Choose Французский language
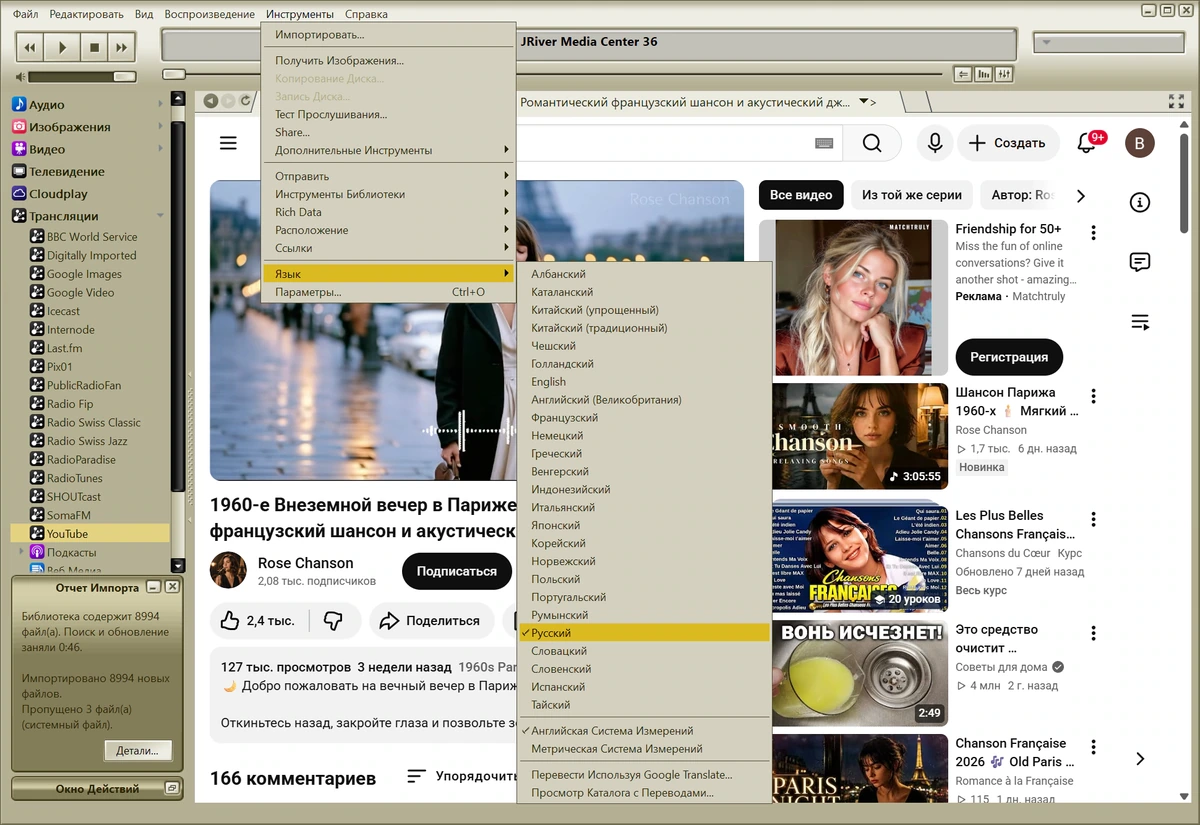The width and height of the screenshot is (1200, 825). click(x=645, y=418)
